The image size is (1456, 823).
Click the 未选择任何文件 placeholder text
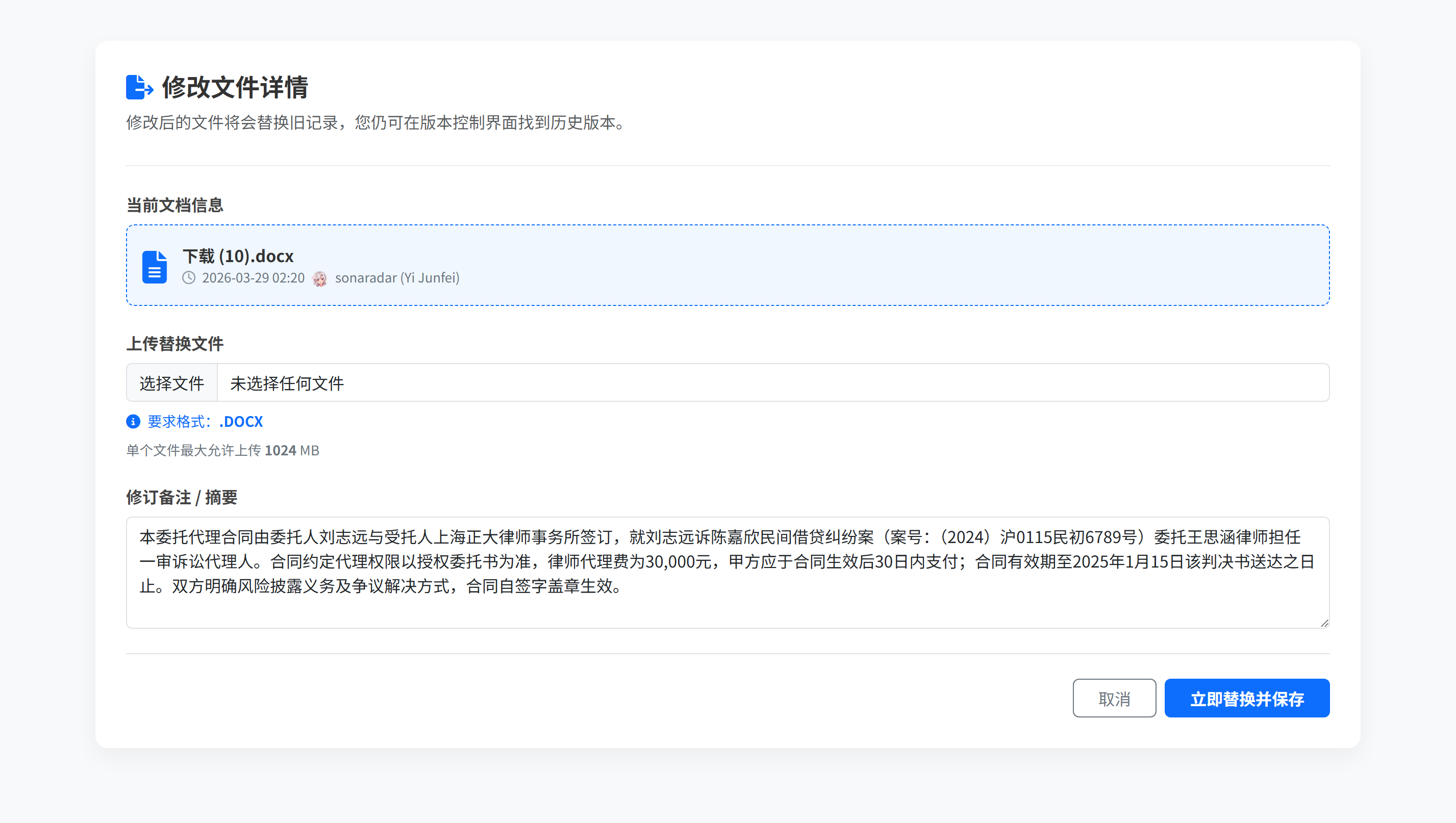286,383
